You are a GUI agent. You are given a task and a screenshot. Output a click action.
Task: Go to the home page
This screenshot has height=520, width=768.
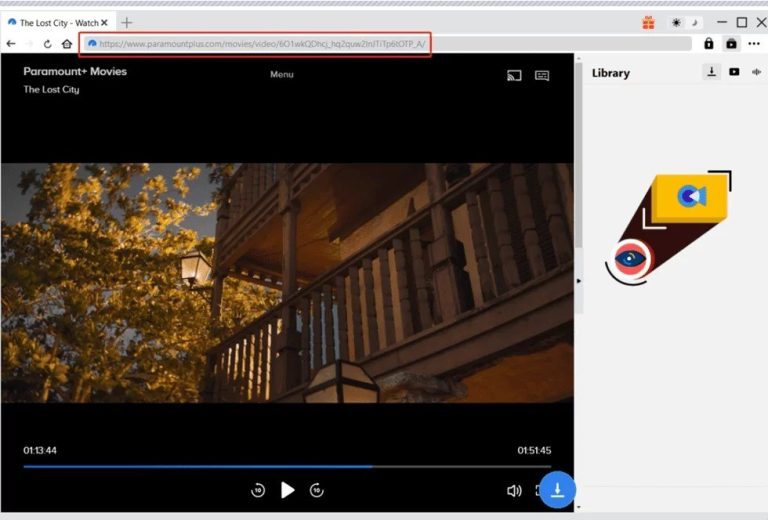(66, 44)
